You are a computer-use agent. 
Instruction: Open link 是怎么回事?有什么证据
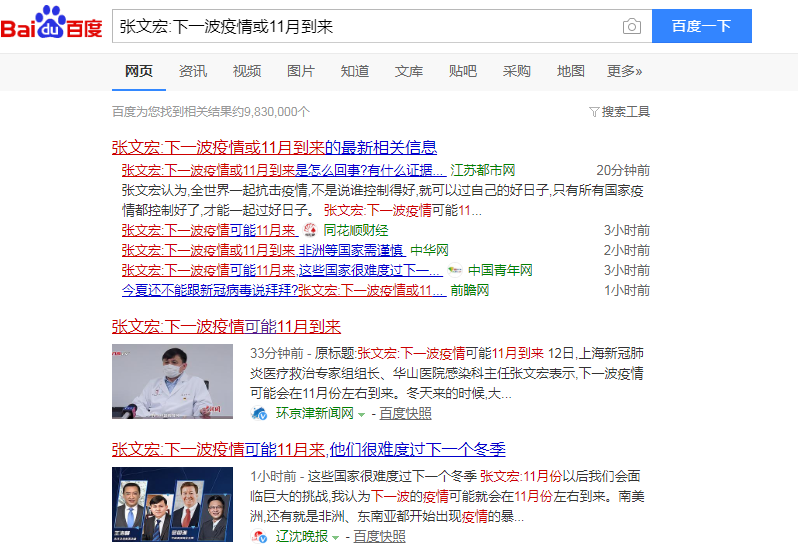[x=371, y=170]
